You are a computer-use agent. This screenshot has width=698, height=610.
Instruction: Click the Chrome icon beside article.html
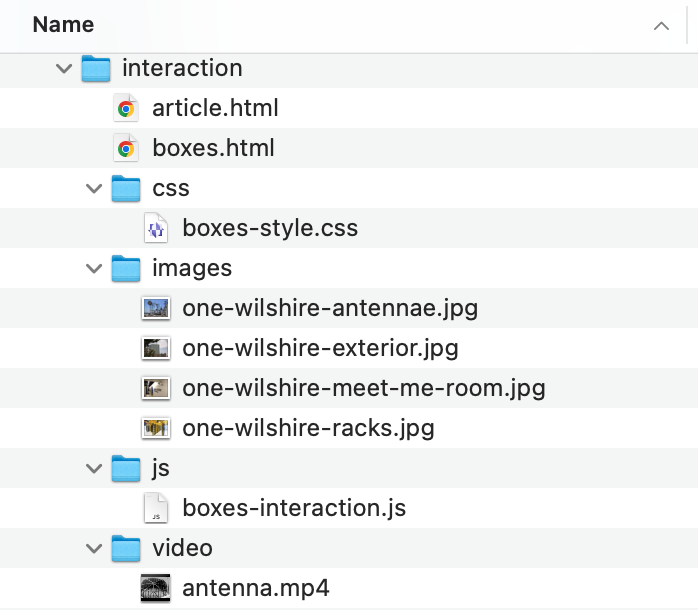coord(126,108)
